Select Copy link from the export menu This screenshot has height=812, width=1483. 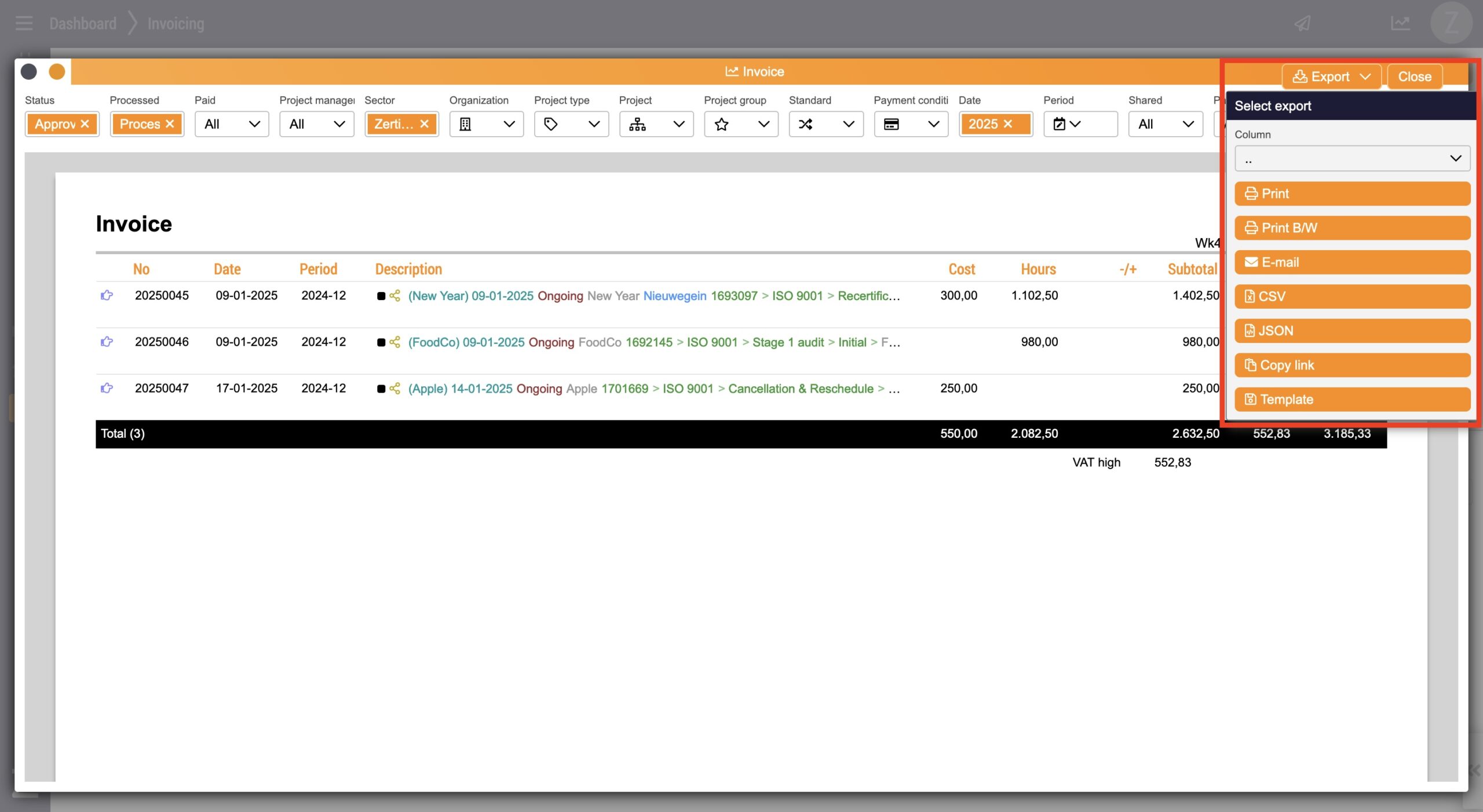pos(1352,365)
